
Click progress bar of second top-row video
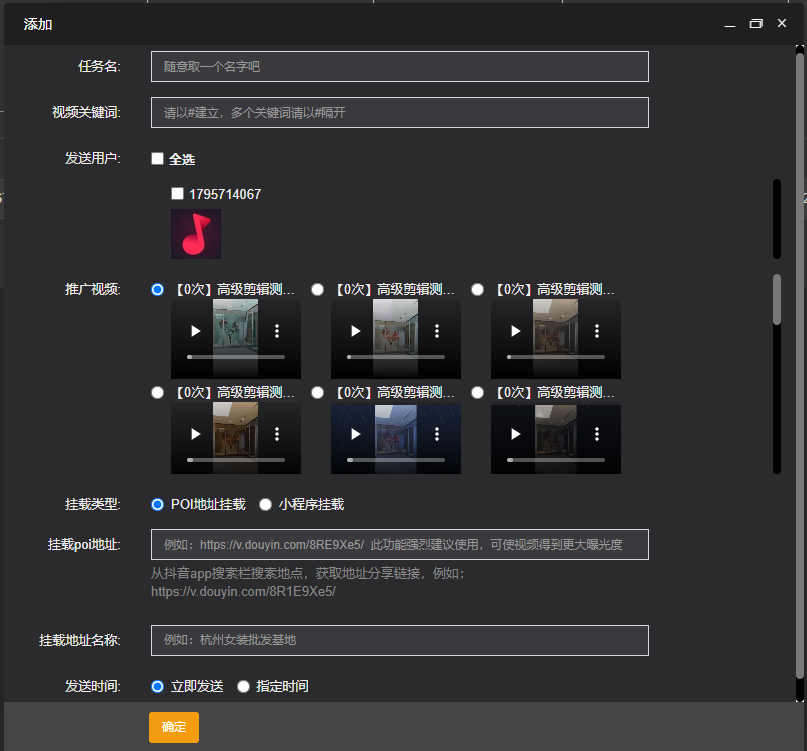pyautogui.click(x=396, y=357)
